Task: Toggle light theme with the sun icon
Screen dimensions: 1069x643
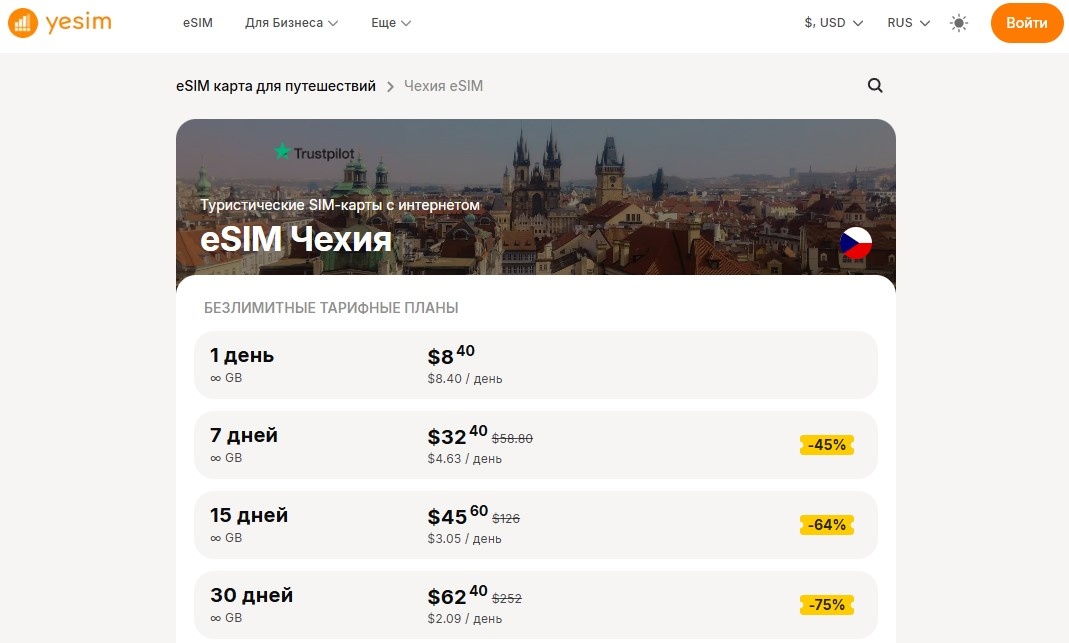Action: (x=958, y=22)
